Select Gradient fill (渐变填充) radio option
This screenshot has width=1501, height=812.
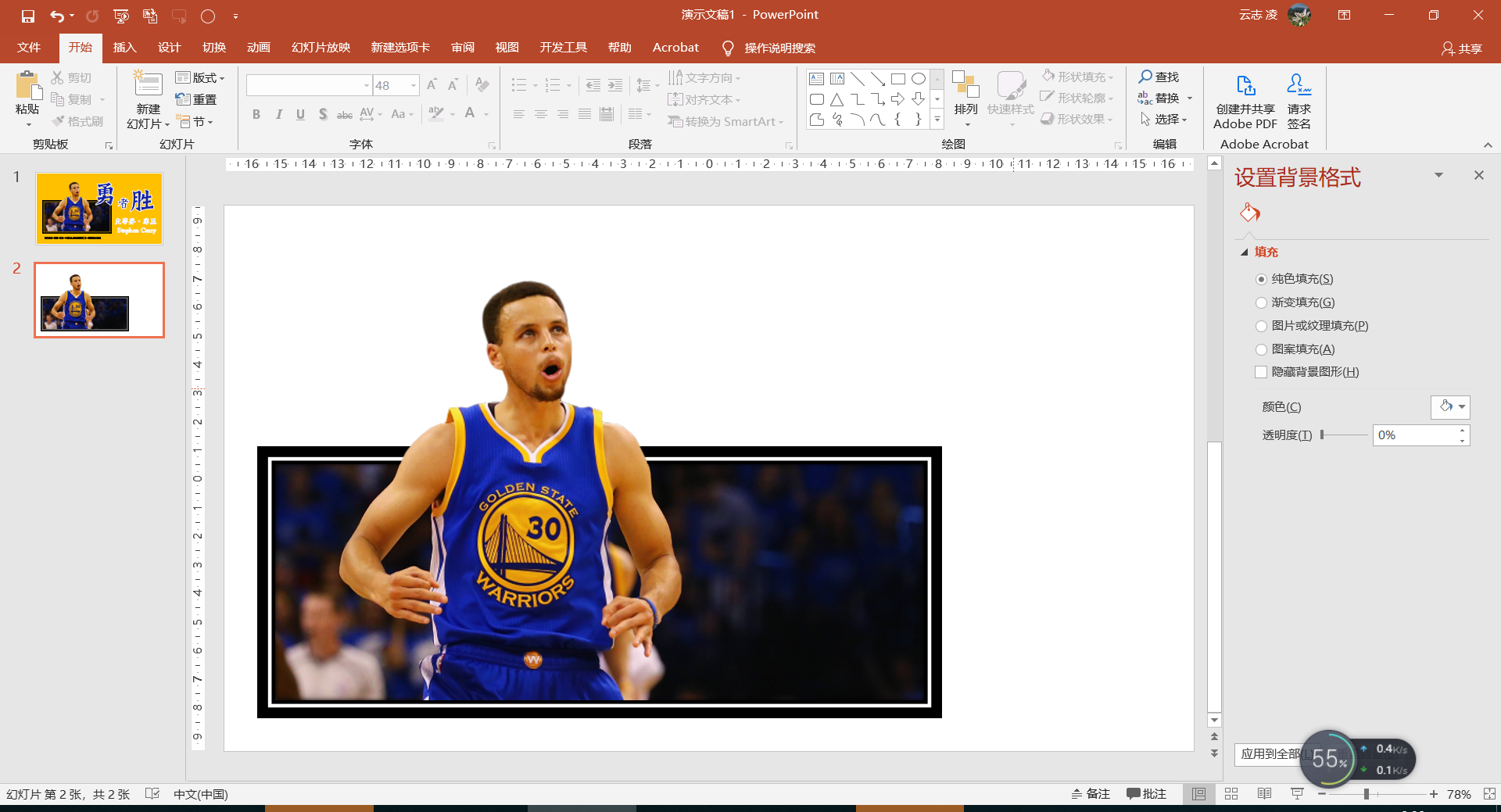[x=1261, y=302]
